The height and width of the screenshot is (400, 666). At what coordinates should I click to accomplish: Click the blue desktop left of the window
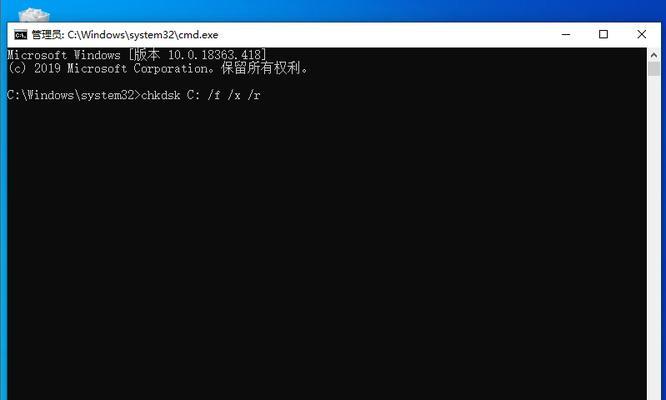coord(3,212)
